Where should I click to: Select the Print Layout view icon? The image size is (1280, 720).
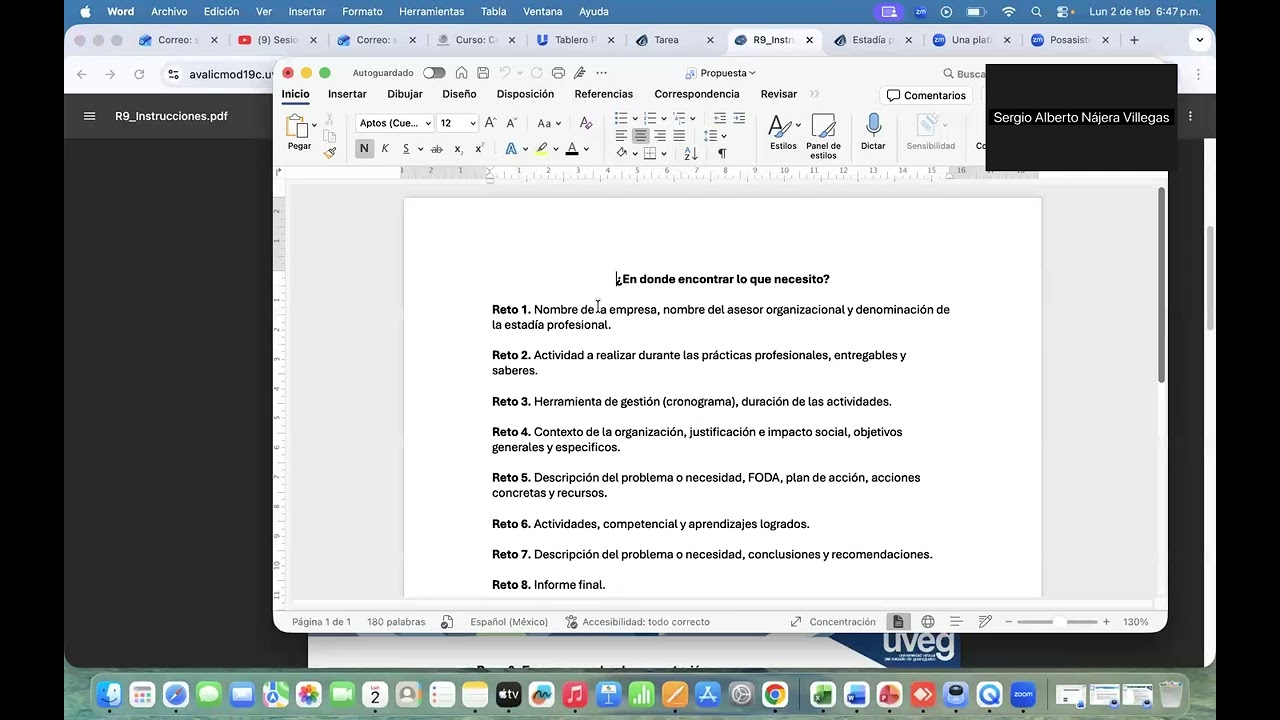pos(899,622)
